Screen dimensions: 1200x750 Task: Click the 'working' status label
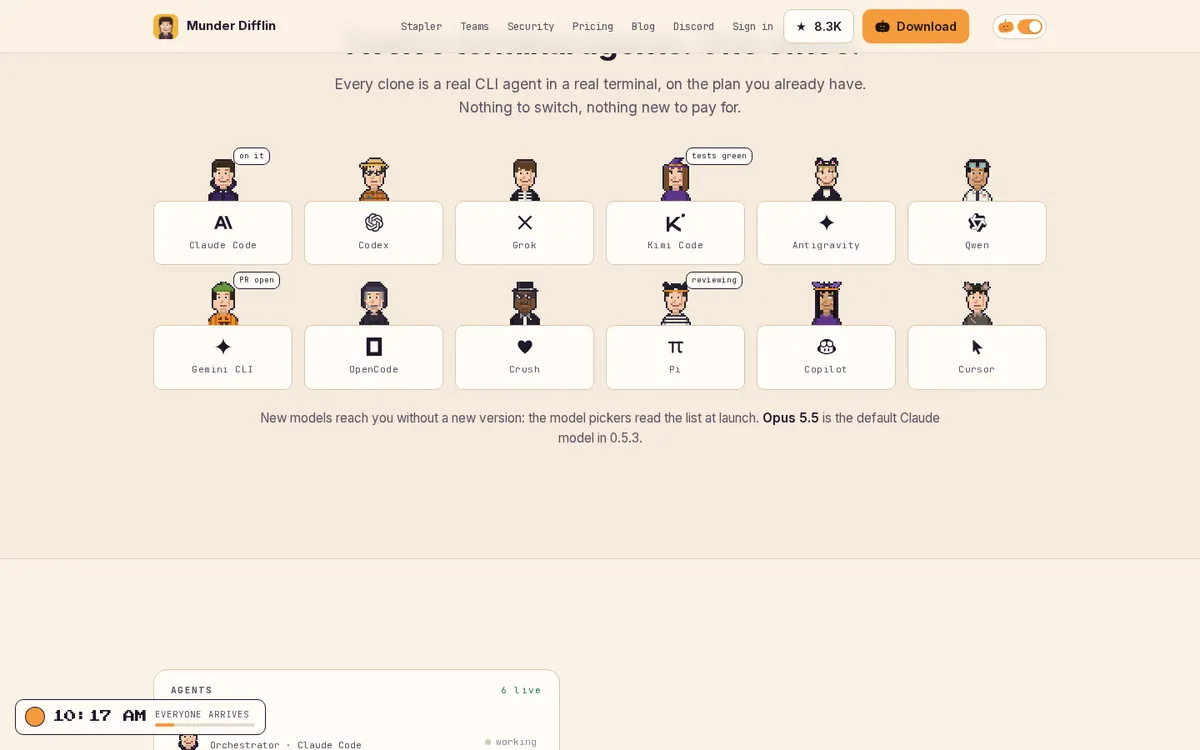(515, 742)
